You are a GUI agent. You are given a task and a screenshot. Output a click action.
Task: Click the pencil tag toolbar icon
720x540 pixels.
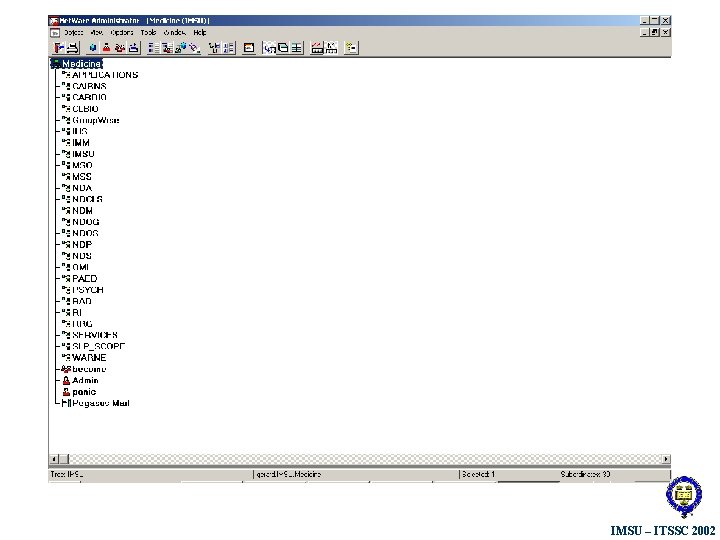click(195, 48)
